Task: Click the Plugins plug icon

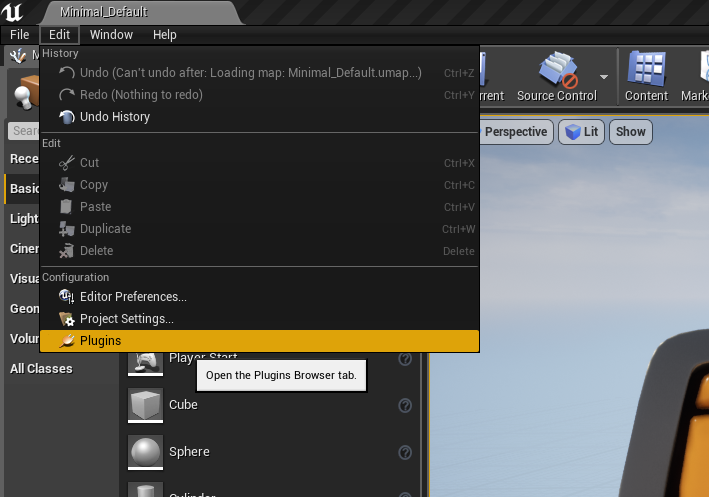Action: (x=67, y=341)
